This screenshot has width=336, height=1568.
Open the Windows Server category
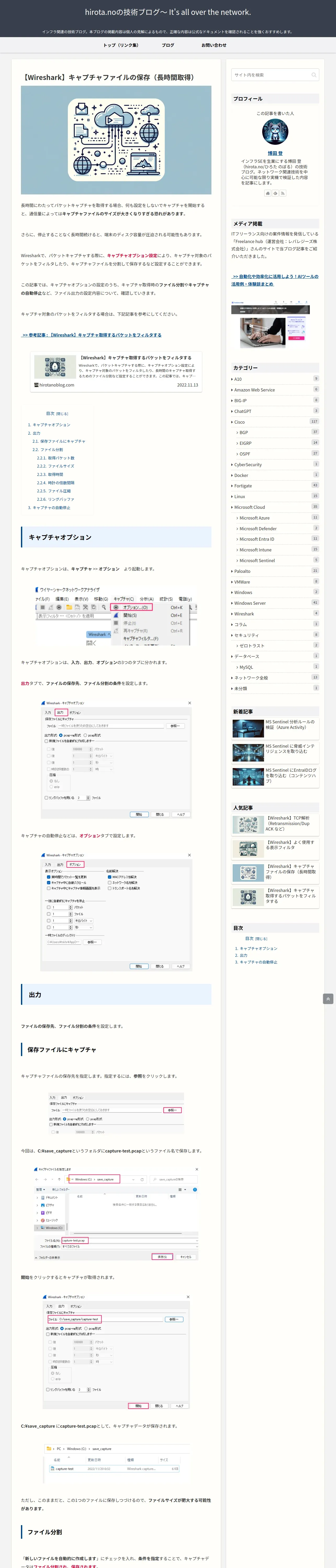275,603
